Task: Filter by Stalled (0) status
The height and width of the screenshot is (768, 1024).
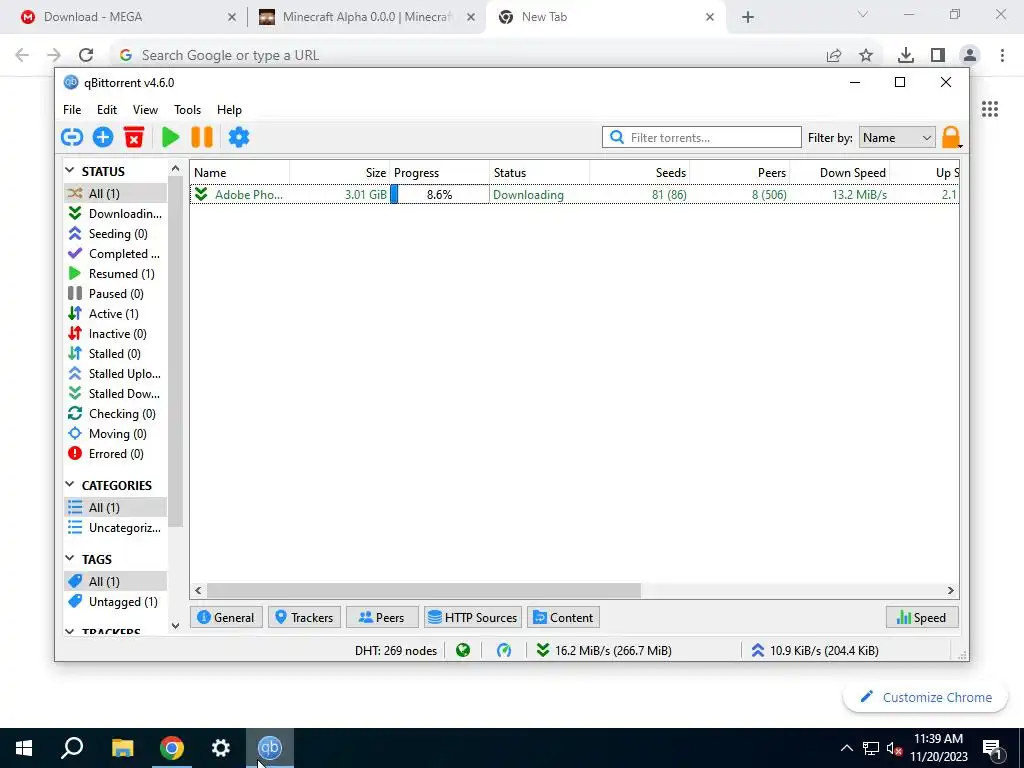Action: coord(116,354)
